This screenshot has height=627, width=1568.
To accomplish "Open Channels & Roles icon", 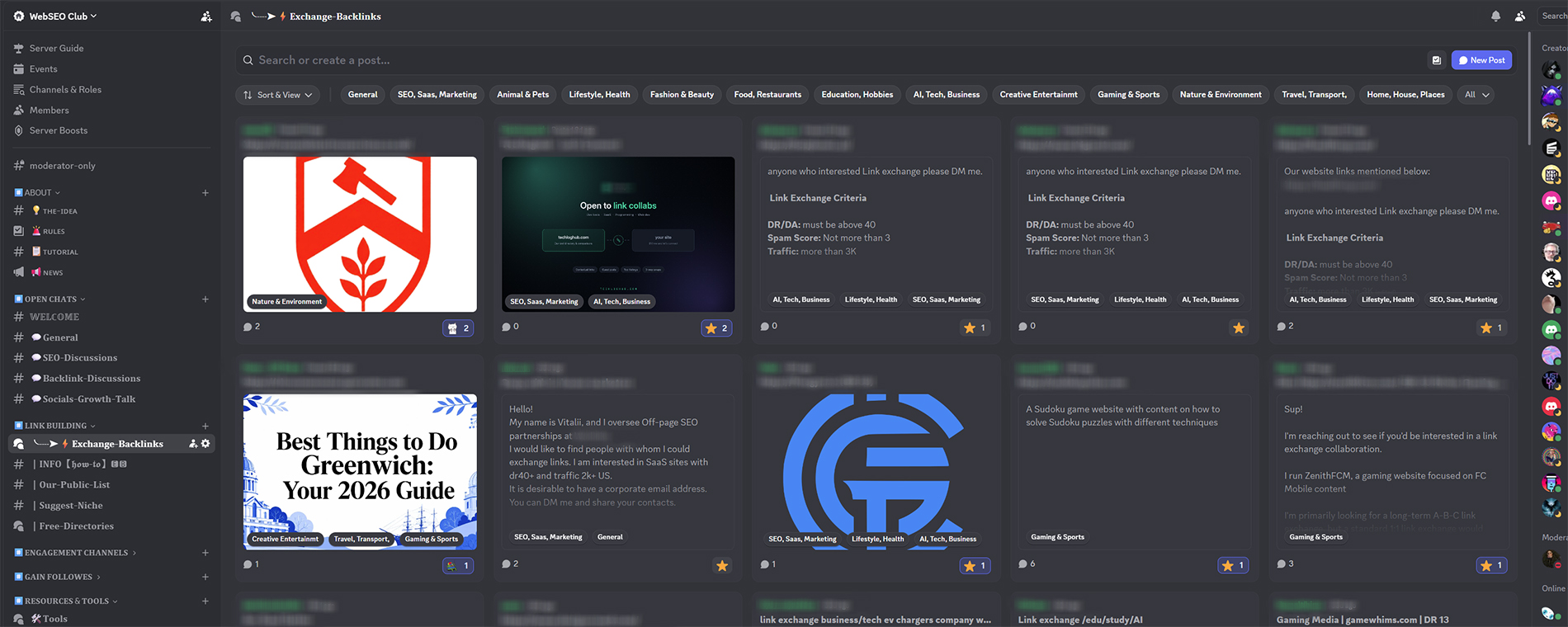I will coord(18,89).
